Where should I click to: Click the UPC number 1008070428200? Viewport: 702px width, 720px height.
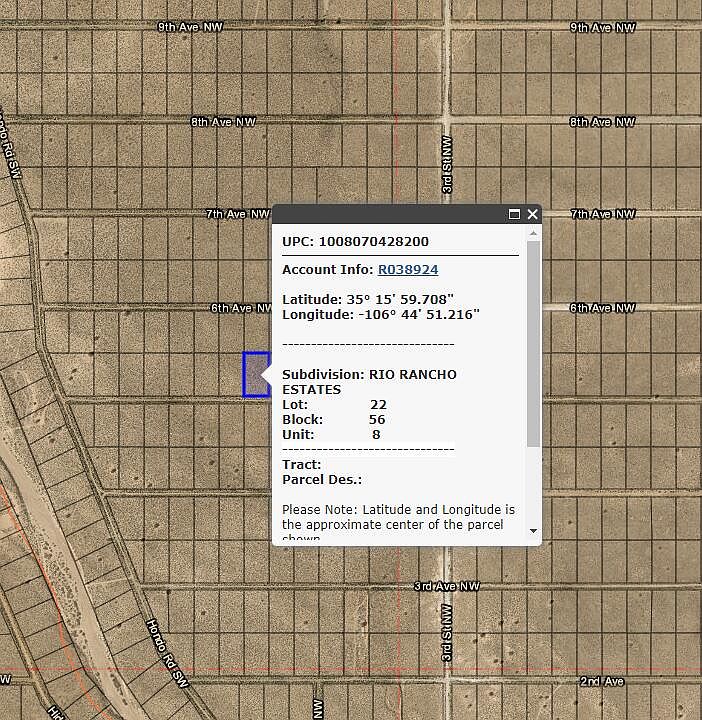tap(373, 242)
